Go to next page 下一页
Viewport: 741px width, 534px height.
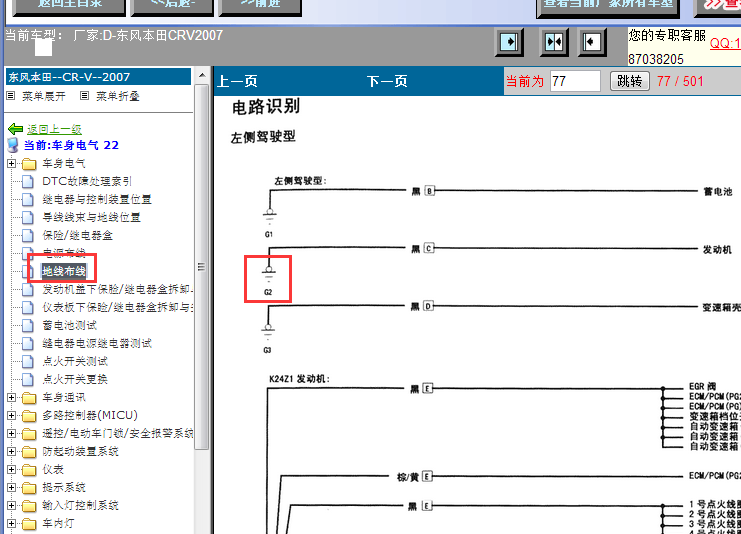[387, 81]
